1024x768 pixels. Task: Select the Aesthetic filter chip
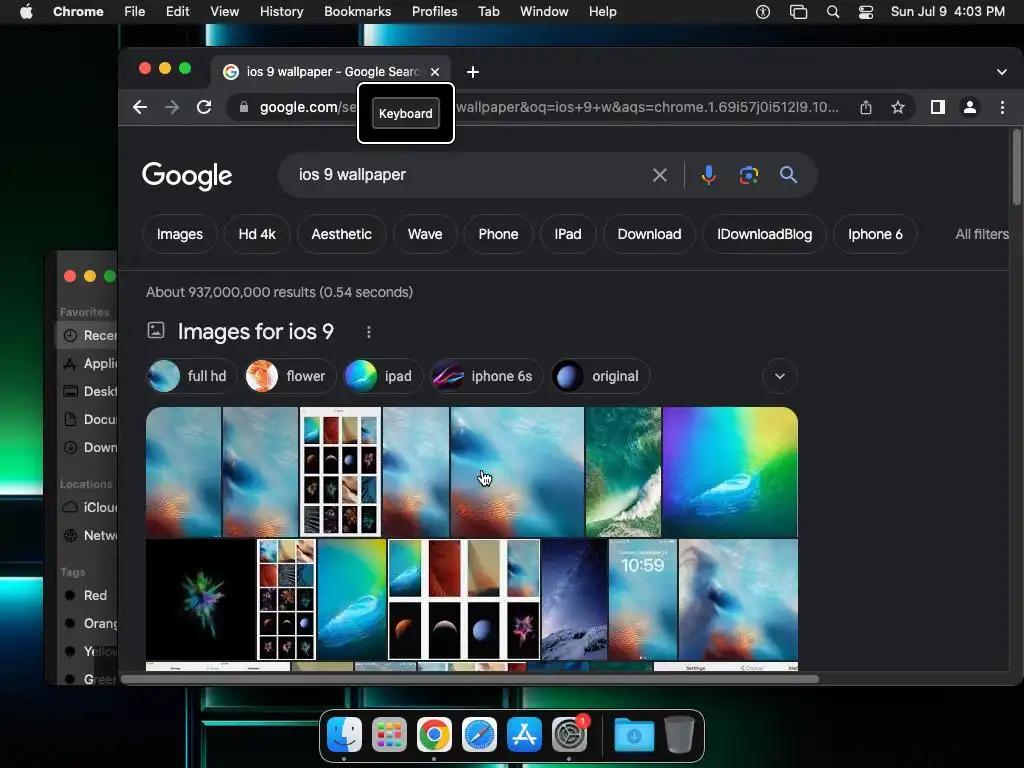click(x=342, y=234)
